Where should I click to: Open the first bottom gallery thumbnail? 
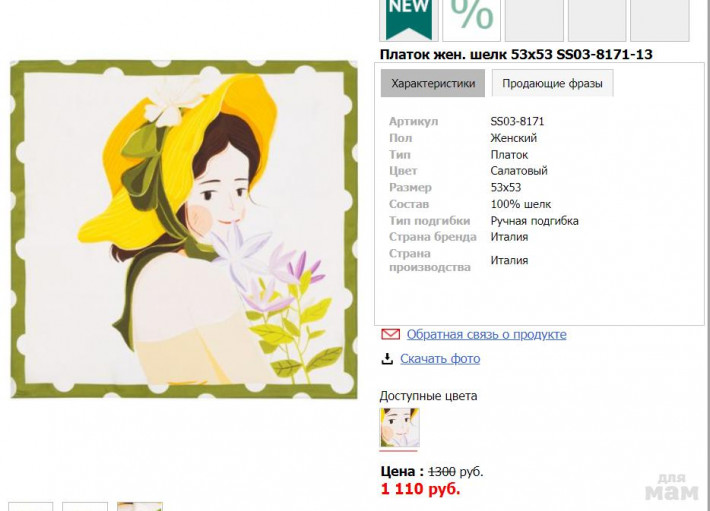pos(30,506)
